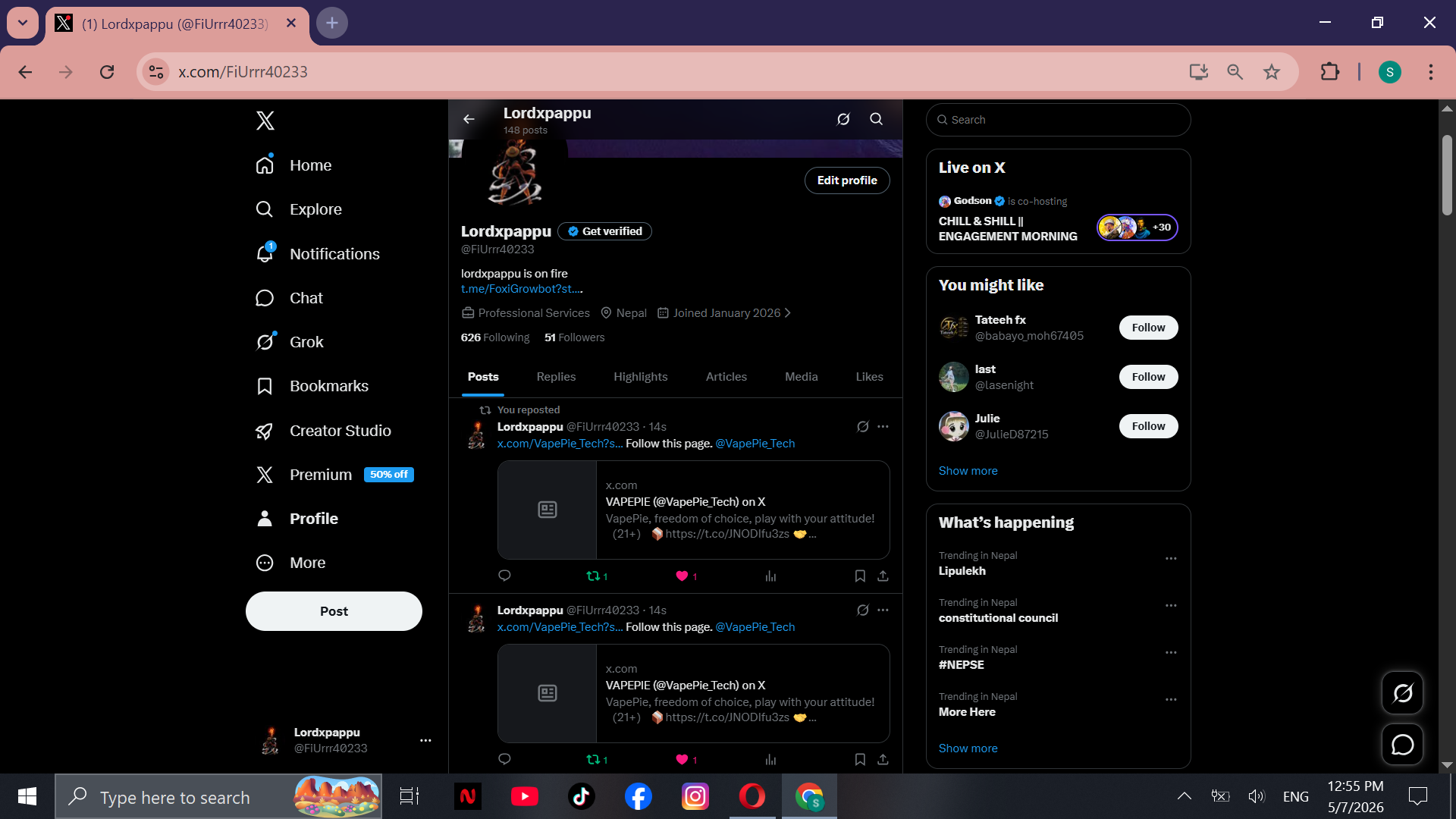Image resolution: width=1456 pixels, height=819 pixels.
Task: Click the X logo in the sidebar
Action: tap(265, 121)
